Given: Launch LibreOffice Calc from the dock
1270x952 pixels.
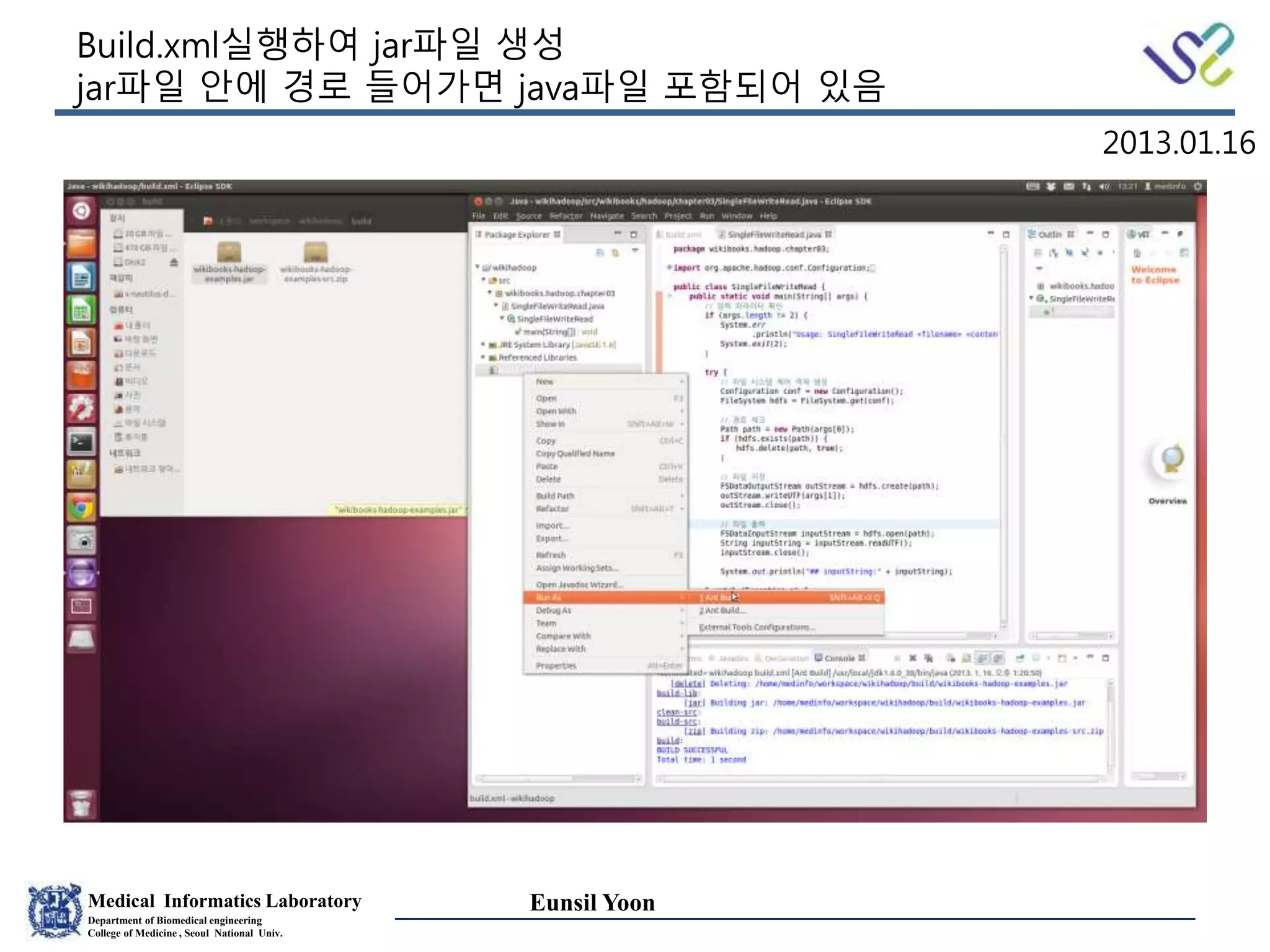Looking at the screenshot, I should coord(81,310).
